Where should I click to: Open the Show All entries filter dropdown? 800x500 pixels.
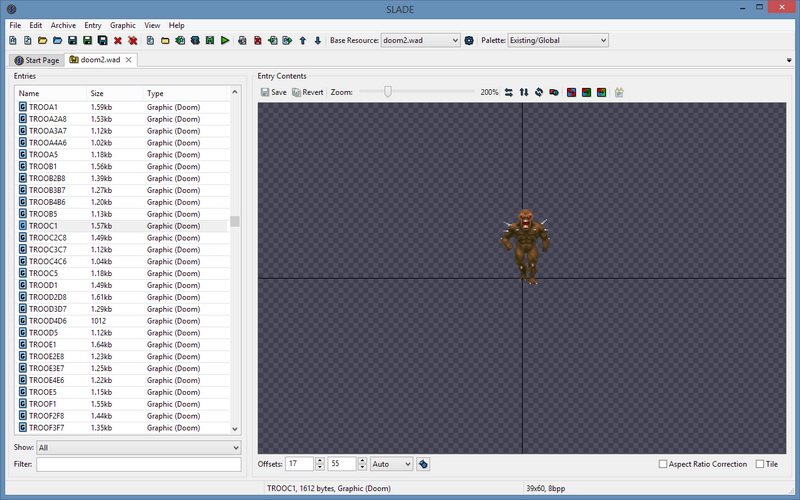coord(139,448)
